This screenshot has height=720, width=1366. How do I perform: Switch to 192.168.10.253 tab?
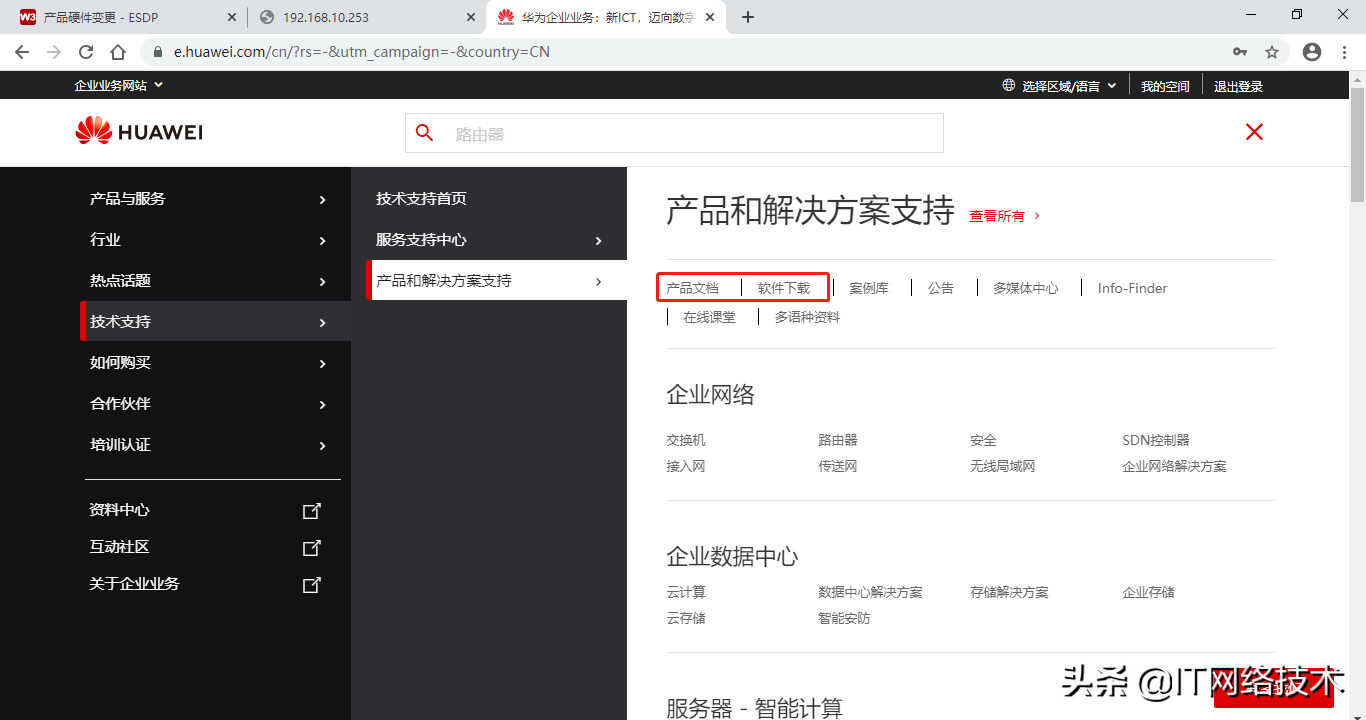[x=366, y=17]
